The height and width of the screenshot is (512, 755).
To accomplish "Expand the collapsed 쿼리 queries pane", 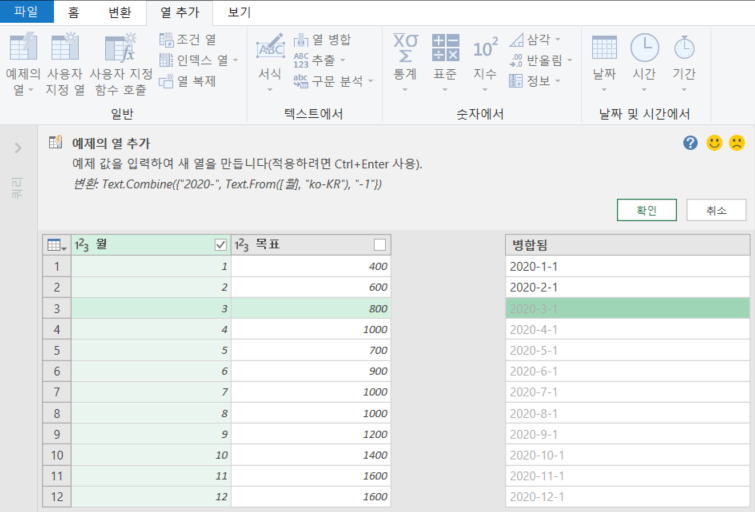I will (x=18, y=148).
